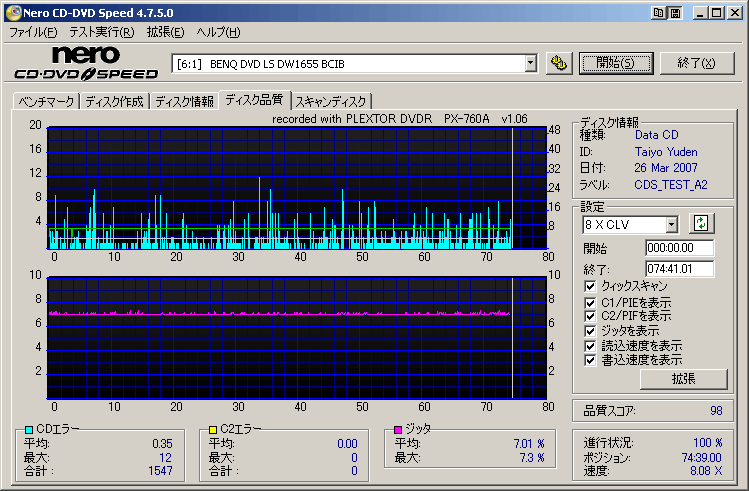Viewport: 749px width, 491px height.
Task: Open the BENQ drive selection dropdown
Action: [x=531, y=64]
